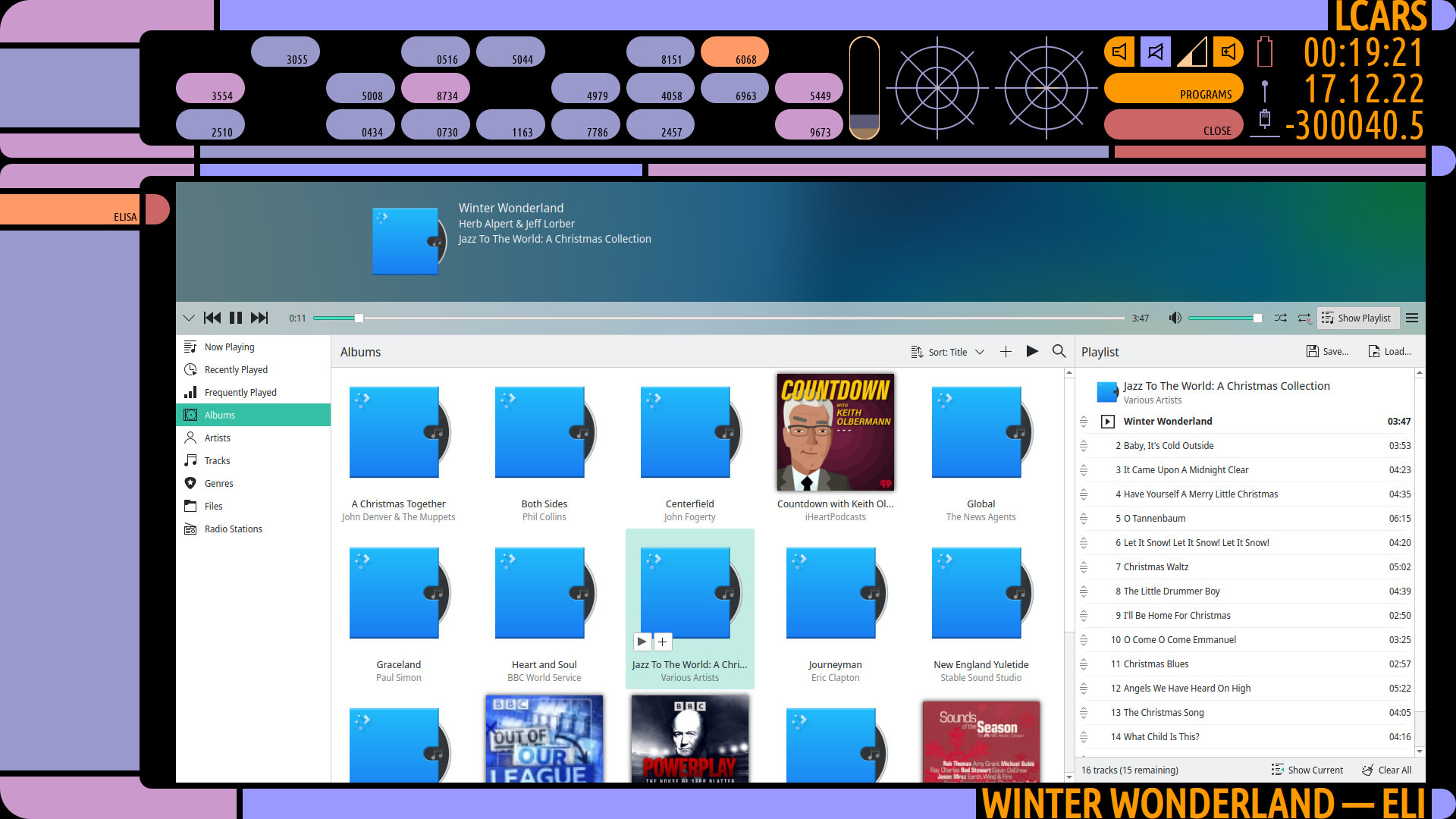Play all albums from the header

(1032, 351)
